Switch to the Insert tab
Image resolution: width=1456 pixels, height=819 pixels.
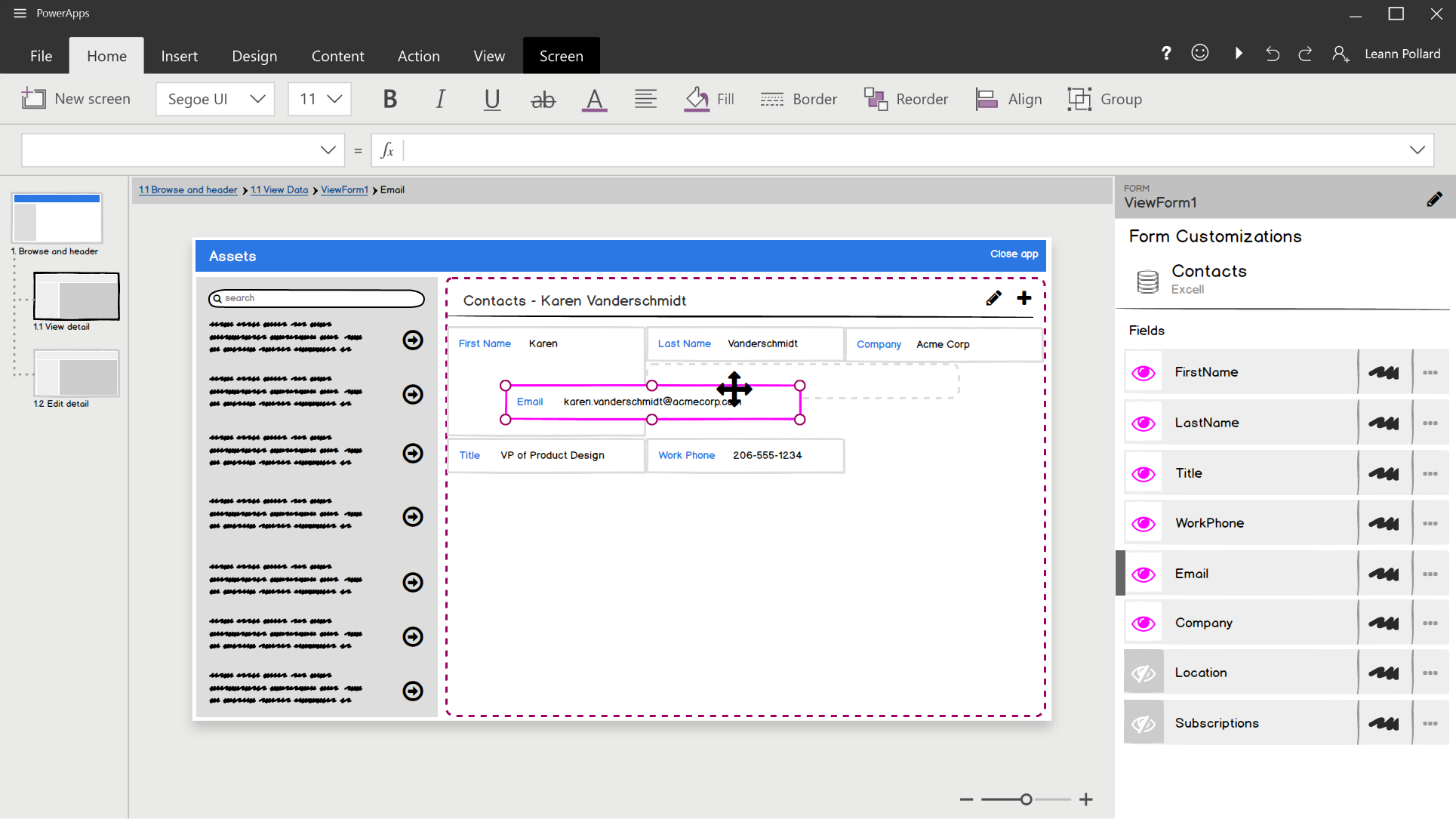tap(180, 56)
